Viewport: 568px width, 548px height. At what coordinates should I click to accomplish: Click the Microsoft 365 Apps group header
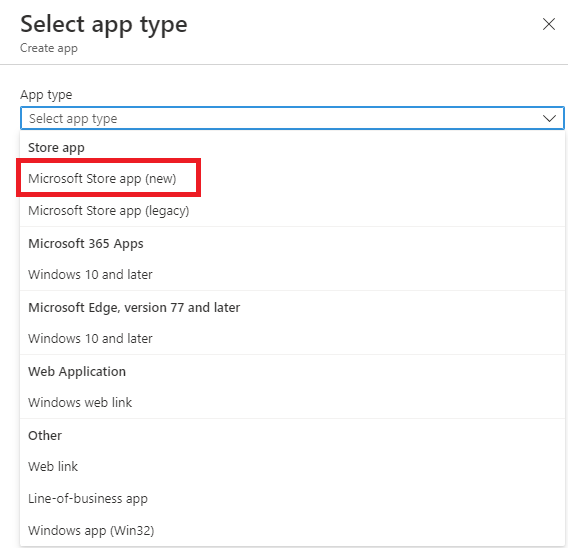pos(86,243)
